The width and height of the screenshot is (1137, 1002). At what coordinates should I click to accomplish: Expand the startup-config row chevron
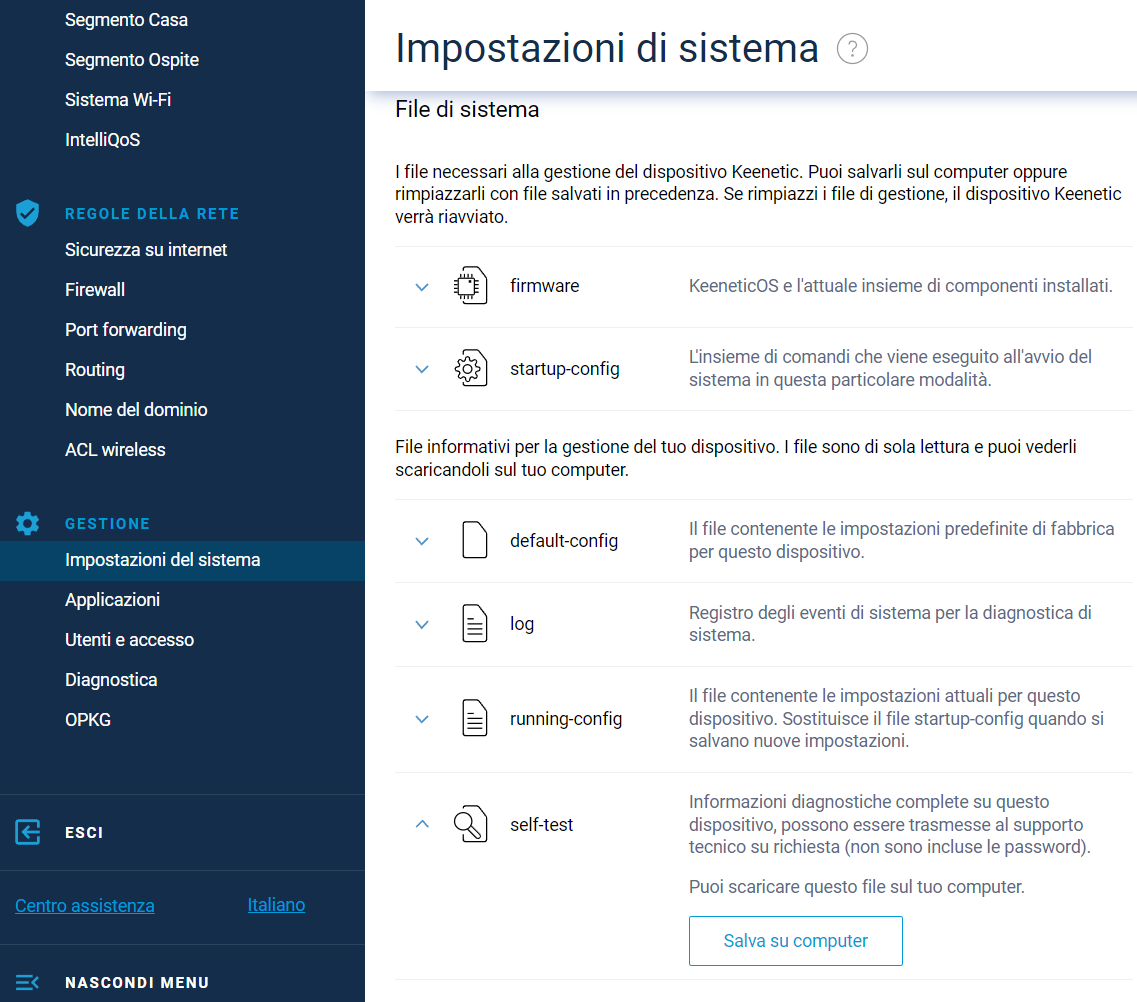click(x=422, y=369)
